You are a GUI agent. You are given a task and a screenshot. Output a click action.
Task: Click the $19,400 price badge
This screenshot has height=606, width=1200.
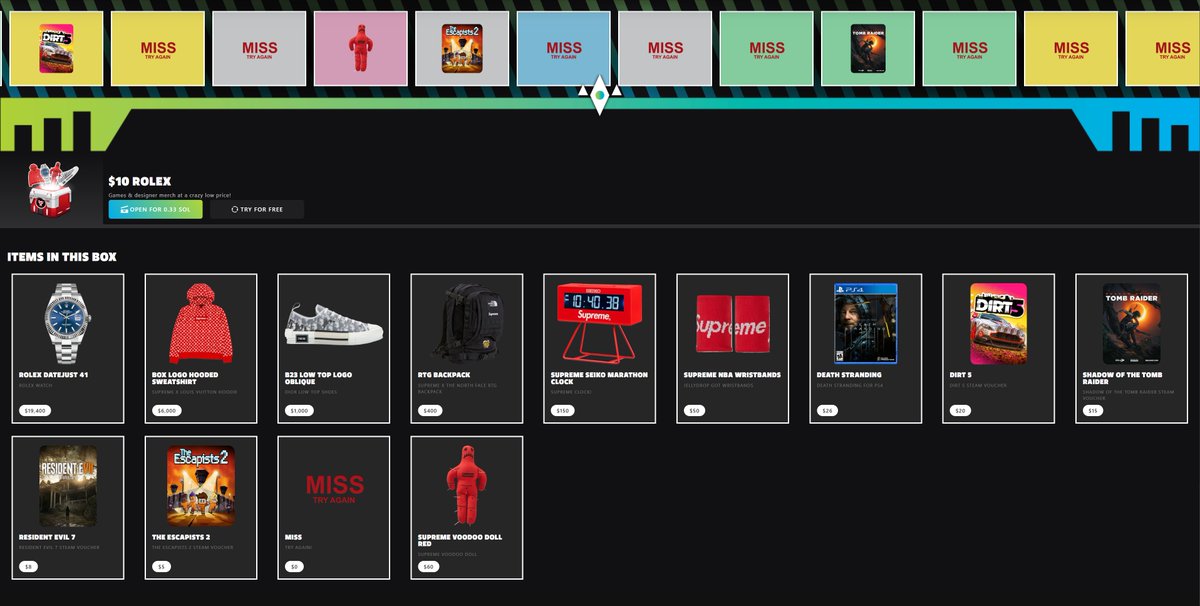point(37,411)
